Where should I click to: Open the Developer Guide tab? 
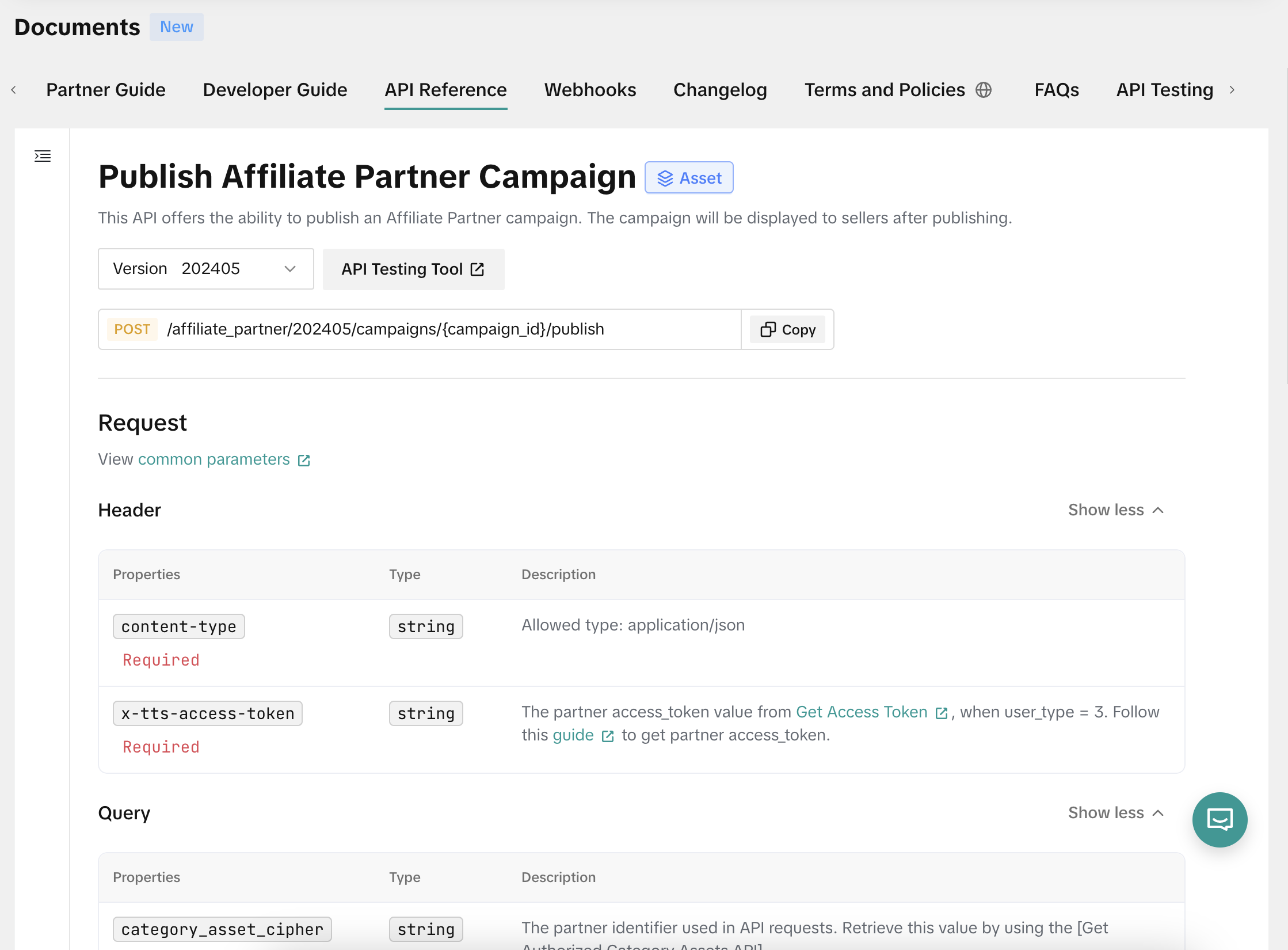coord(275,90)
